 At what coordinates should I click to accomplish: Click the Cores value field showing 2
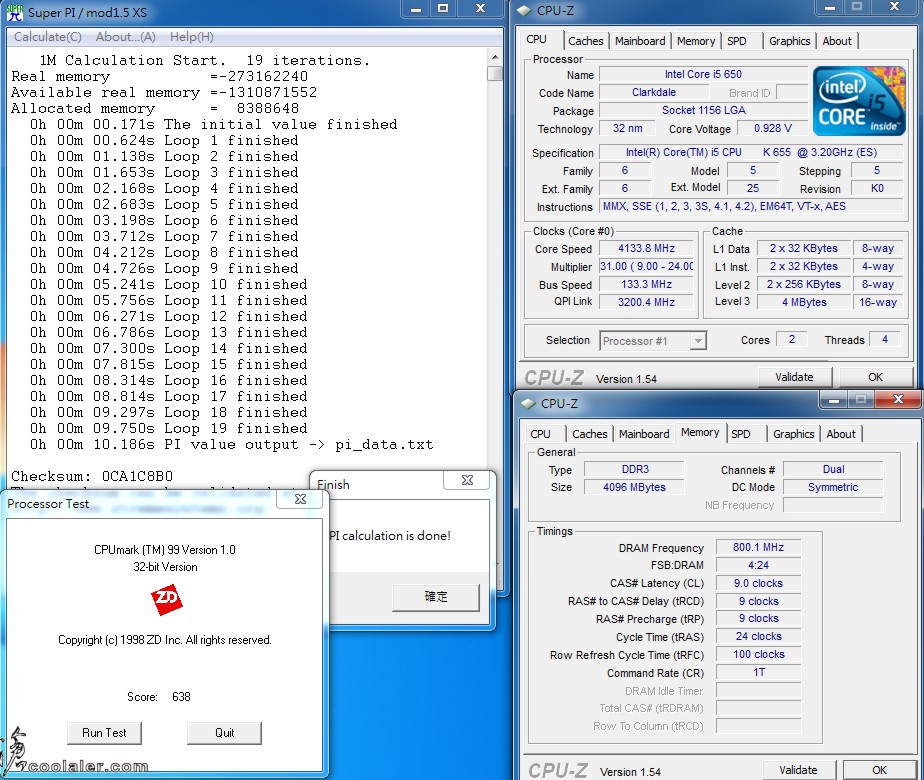[x=792, y=339]
